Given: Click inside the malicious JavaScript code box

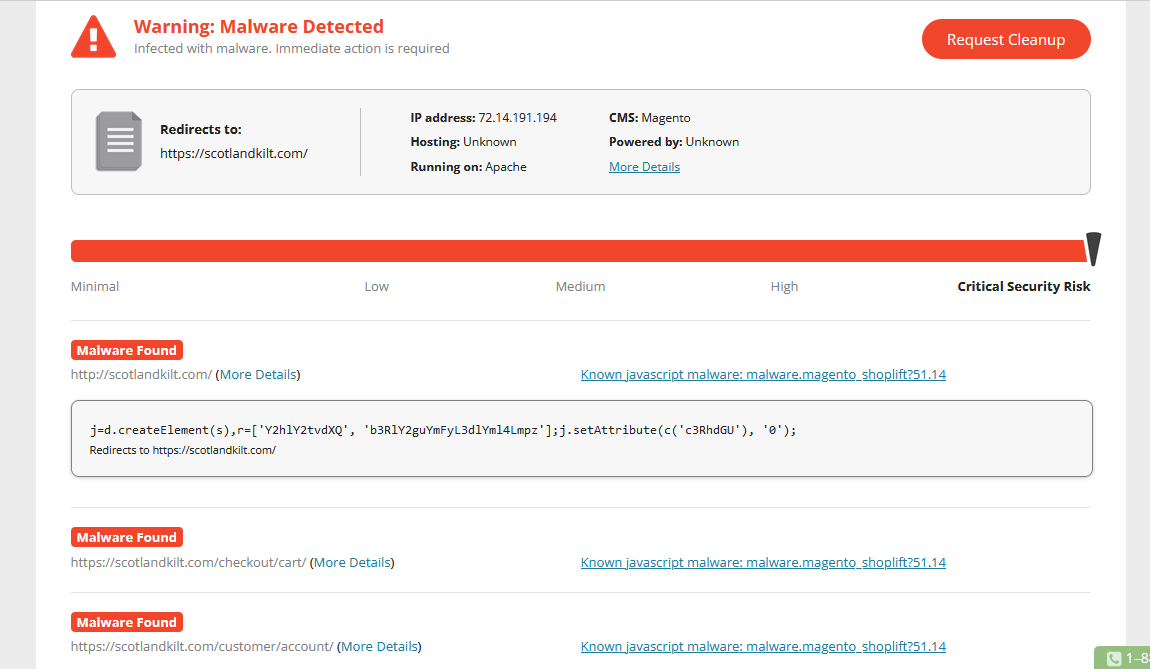Looking at the screenshot, I should pos(580,438).
